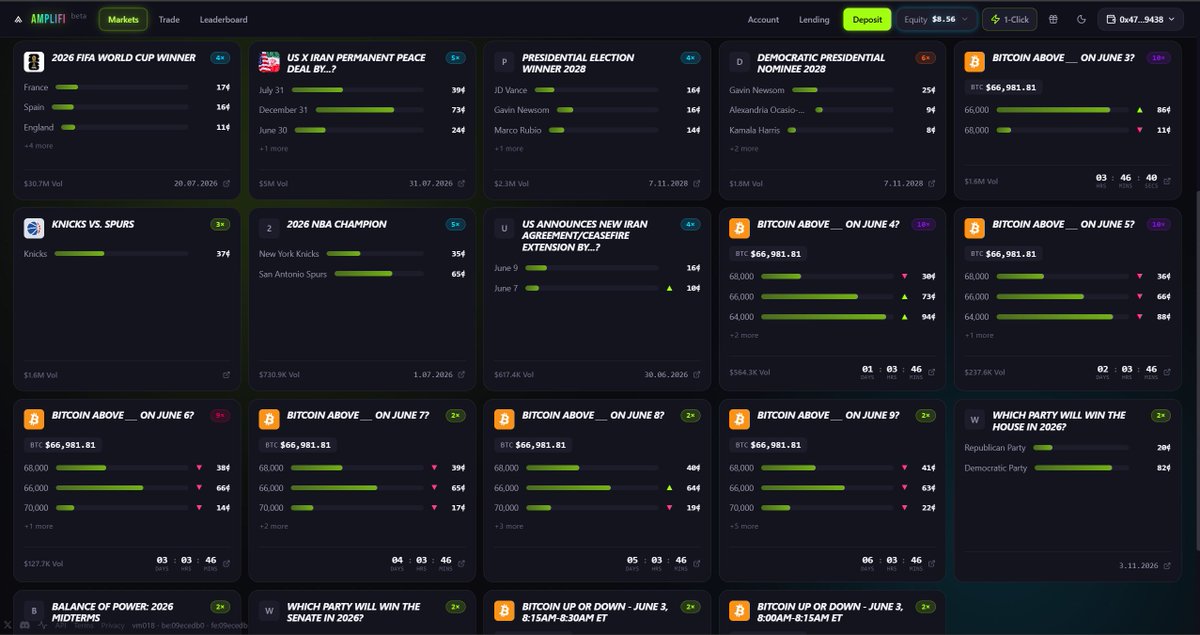Click France probability bar on FIFA card
Image resolution: width=1200 pixels, height=635 pixels.
coord(120,88)
